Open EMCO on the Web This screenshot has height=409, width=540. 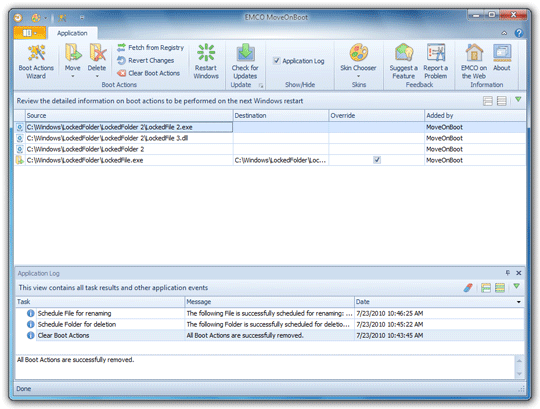[474, 62]
